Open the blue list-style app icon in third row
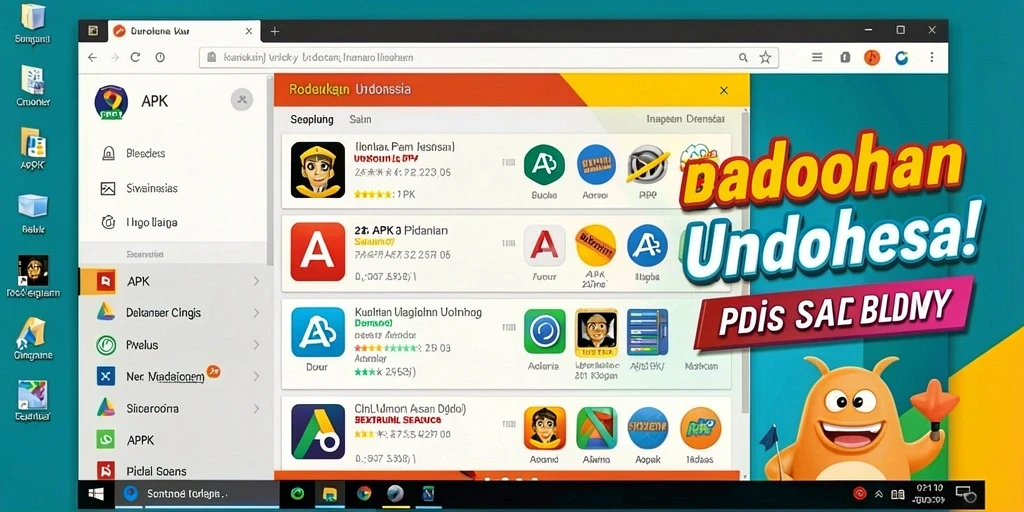Viewport: 1024px width, 512px height. tap(647, 332)
